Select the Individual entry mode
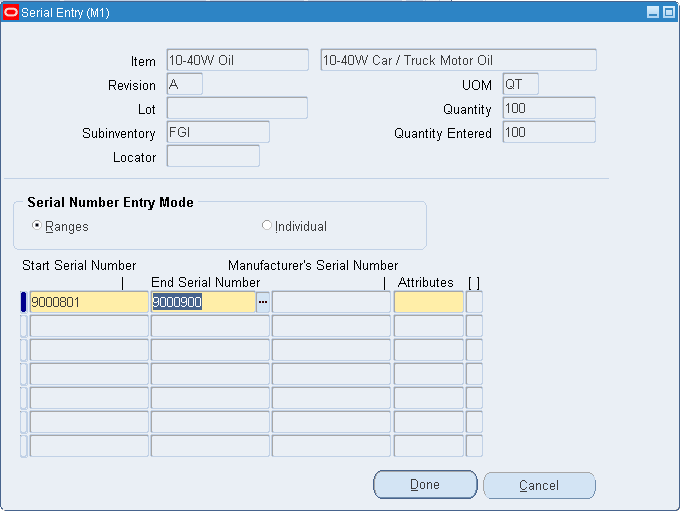The image size is (681, 512). click(267, 225)
